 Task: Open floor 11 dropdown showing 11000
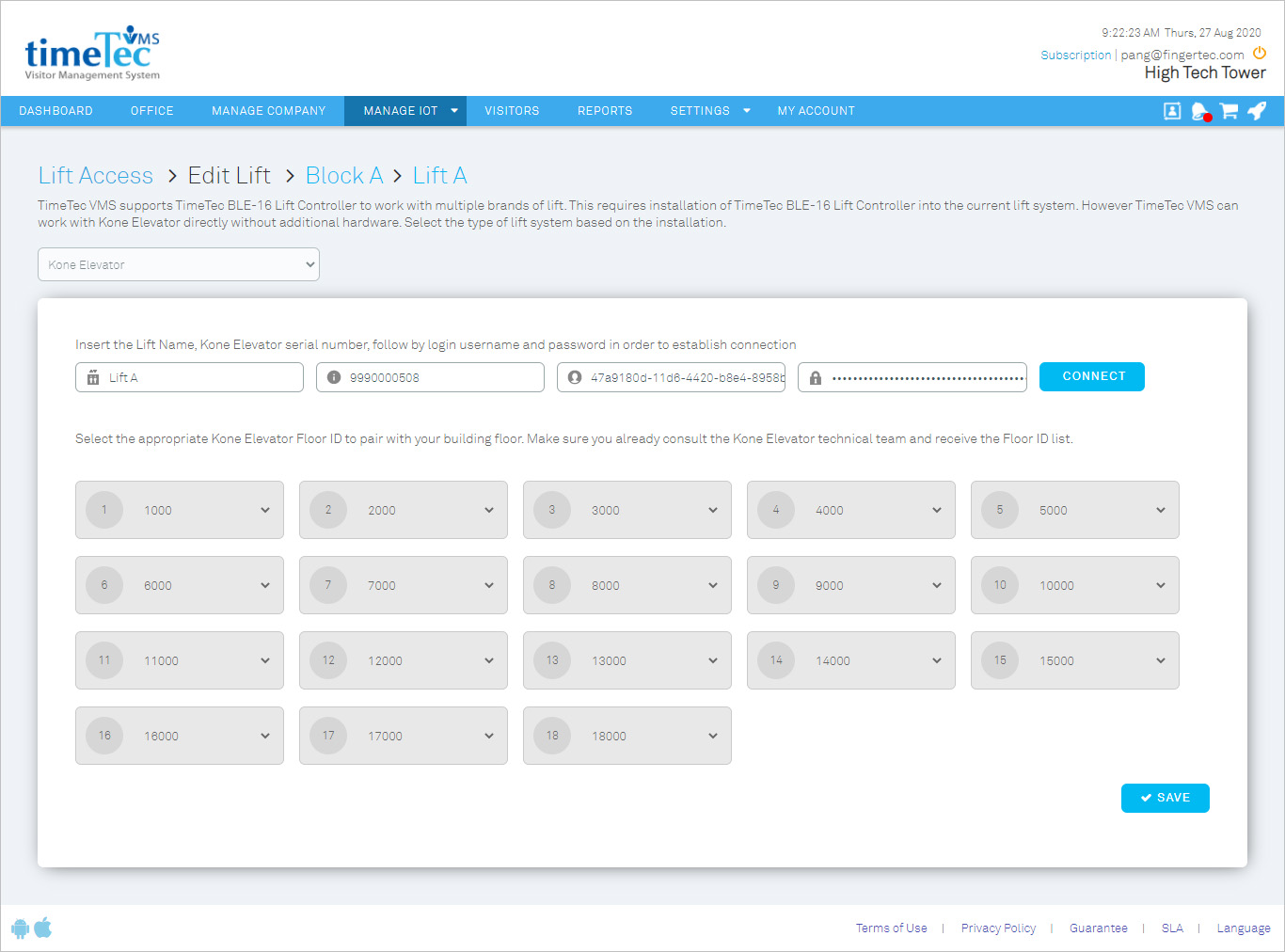180,660
